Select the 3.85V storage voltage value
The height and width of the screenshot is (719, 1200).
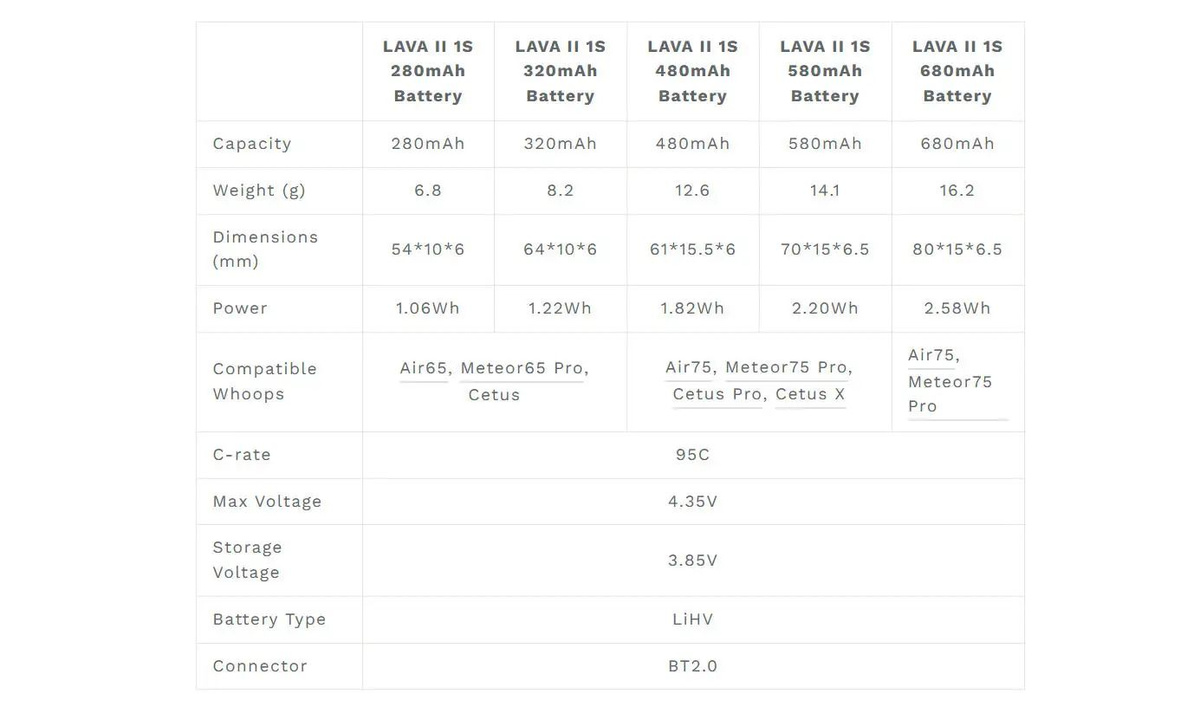pos(692,560)
